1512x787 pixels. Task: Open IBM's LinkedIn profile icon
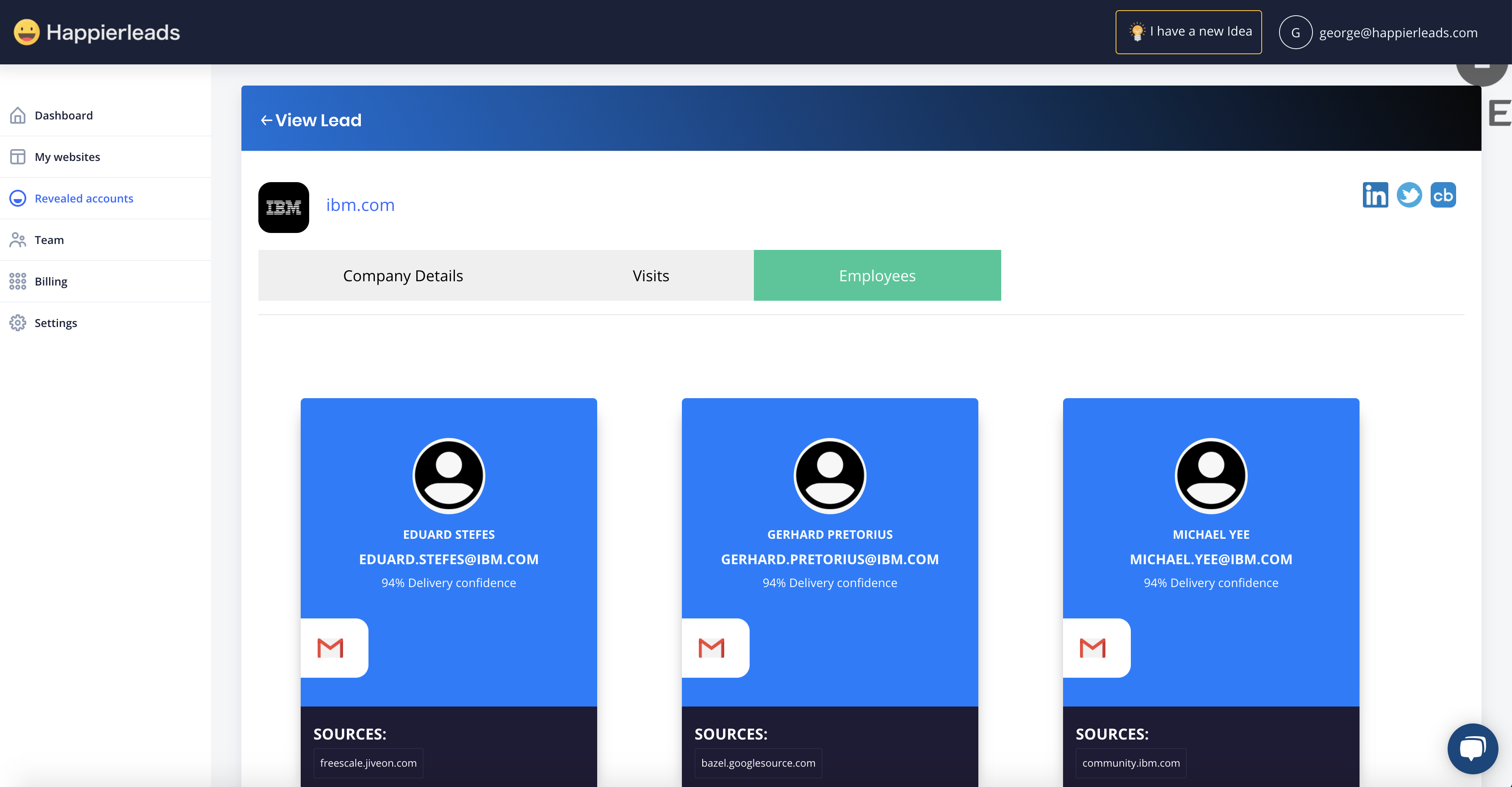point(1375,195)
